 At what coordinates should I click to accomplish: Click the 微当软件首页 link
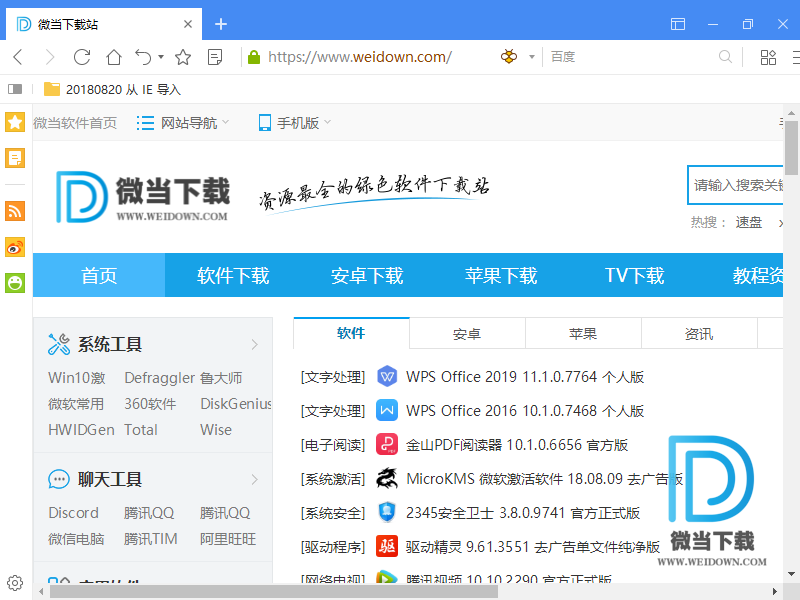(x=75, y=123)
